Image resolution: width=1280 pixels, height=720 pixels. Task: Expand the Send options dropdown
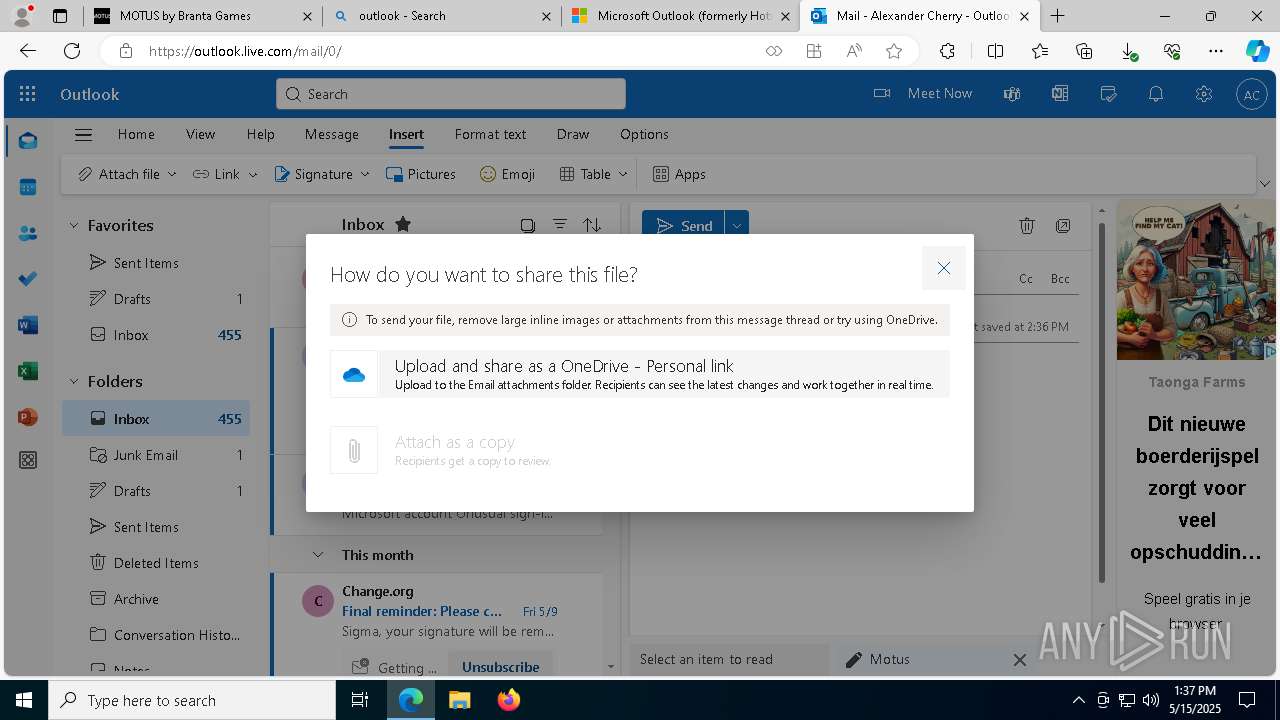coord(737,226)
